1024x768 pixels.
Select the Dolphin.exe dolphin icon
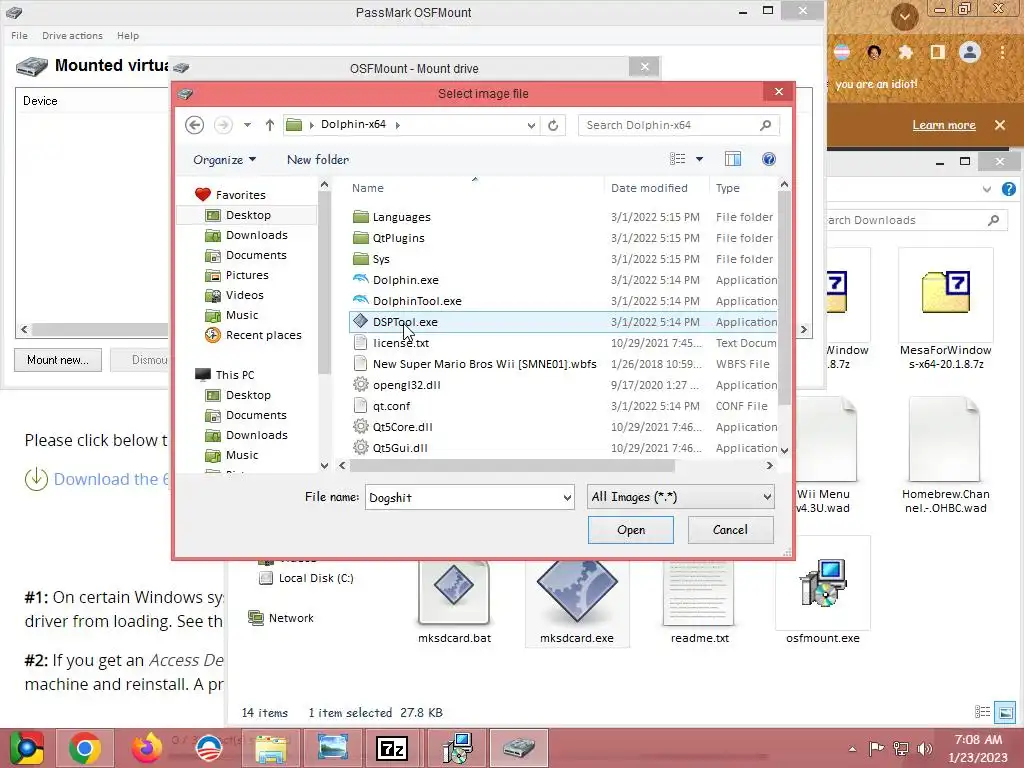[x=360, y=280]
